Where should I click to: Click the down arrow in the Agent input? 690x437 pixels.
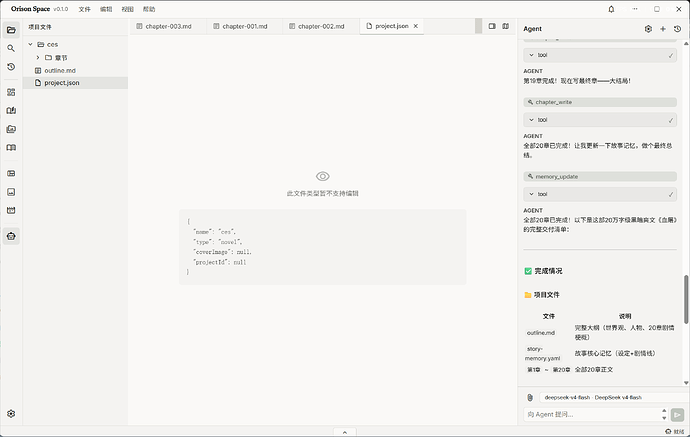[664, 418]
